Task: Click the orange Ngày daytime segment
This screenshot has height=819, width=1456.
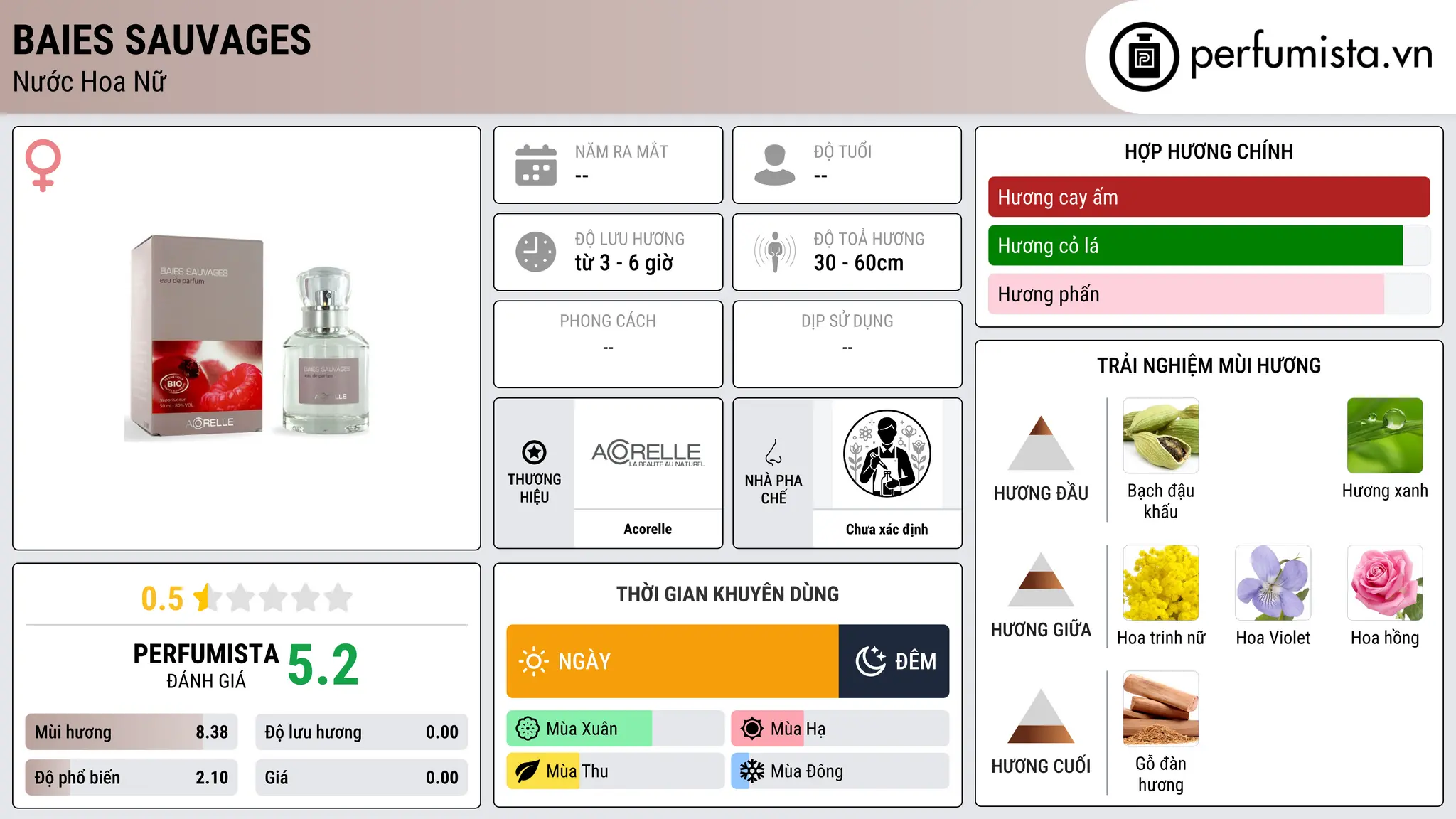Action: [673, 661]
